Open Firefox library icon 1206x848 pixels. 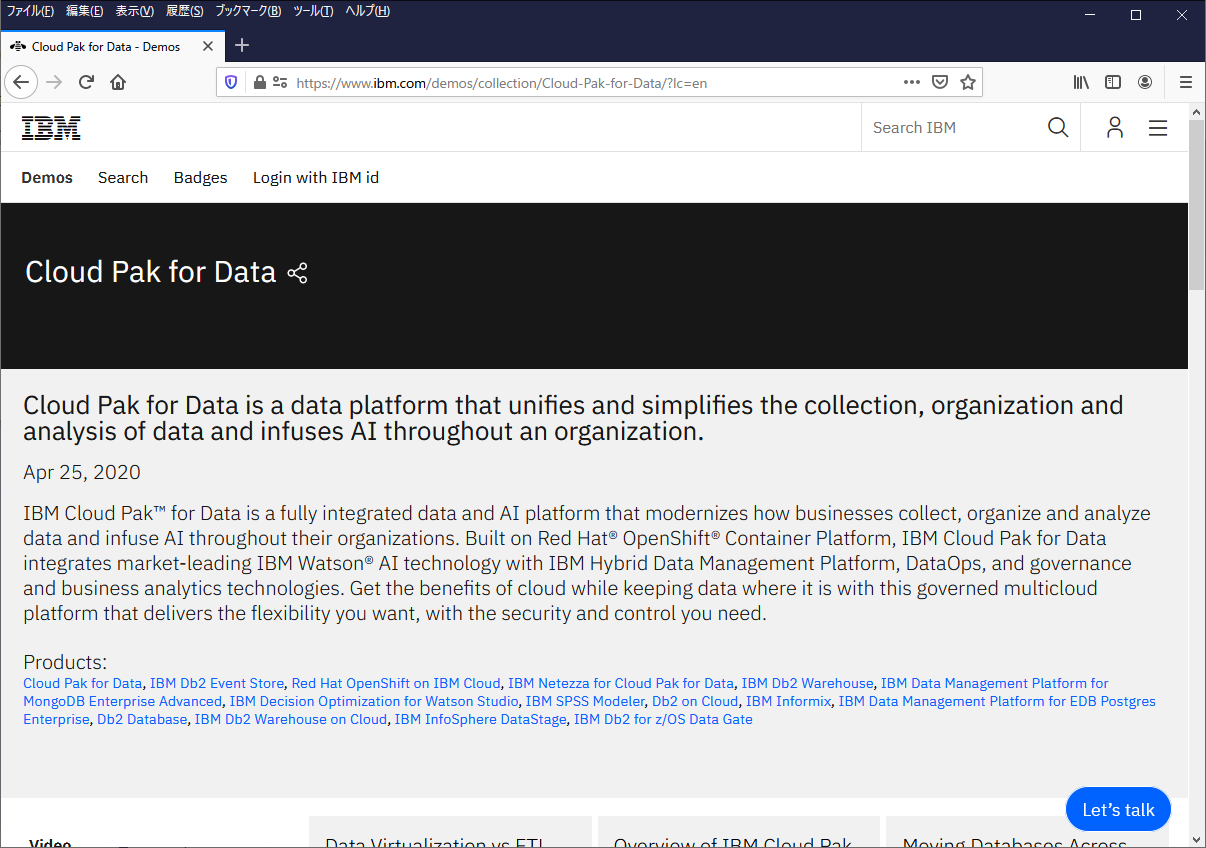[x=1081, y=82]
